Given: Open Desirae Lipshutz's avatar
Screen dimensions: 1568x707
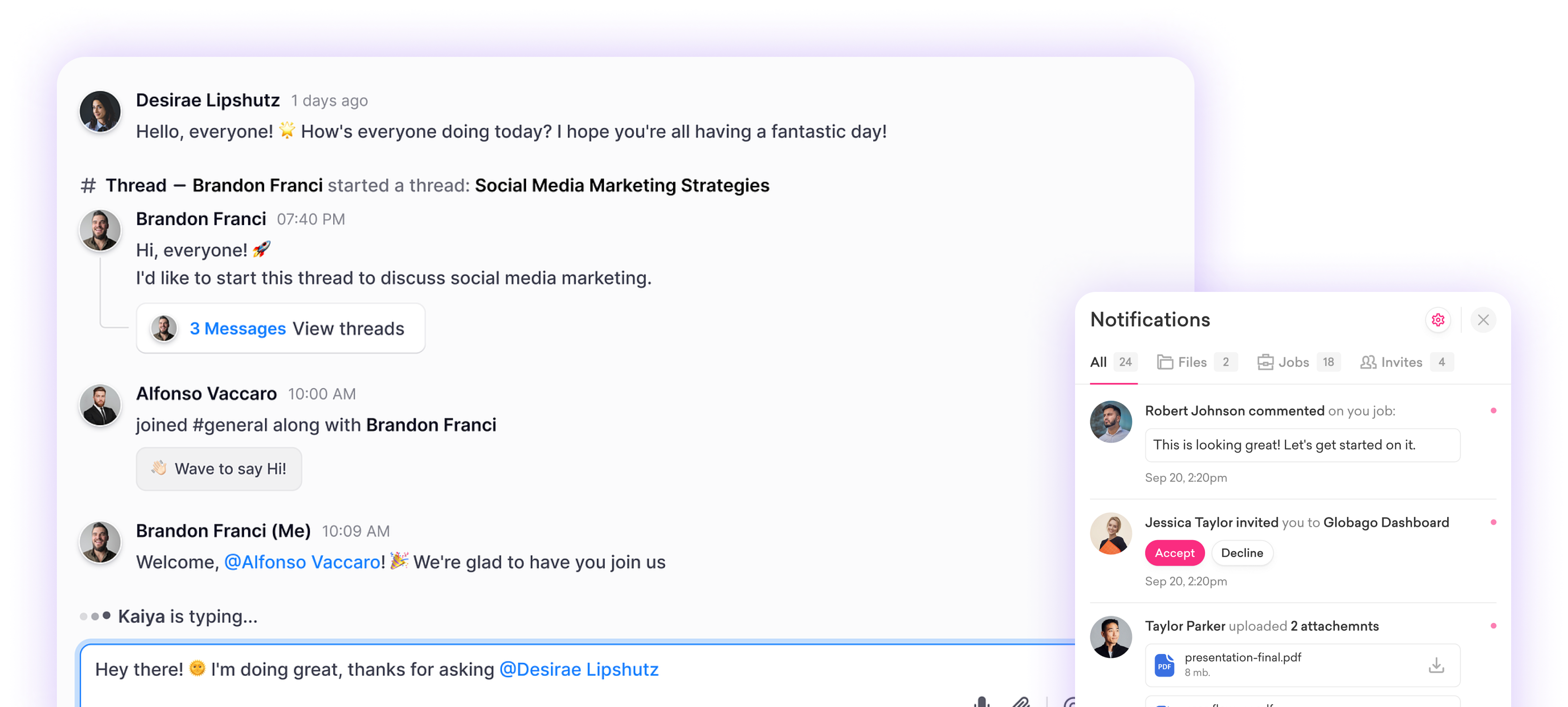Looking at the screenshot, I should pyautogui.click(x=100, y=112).
